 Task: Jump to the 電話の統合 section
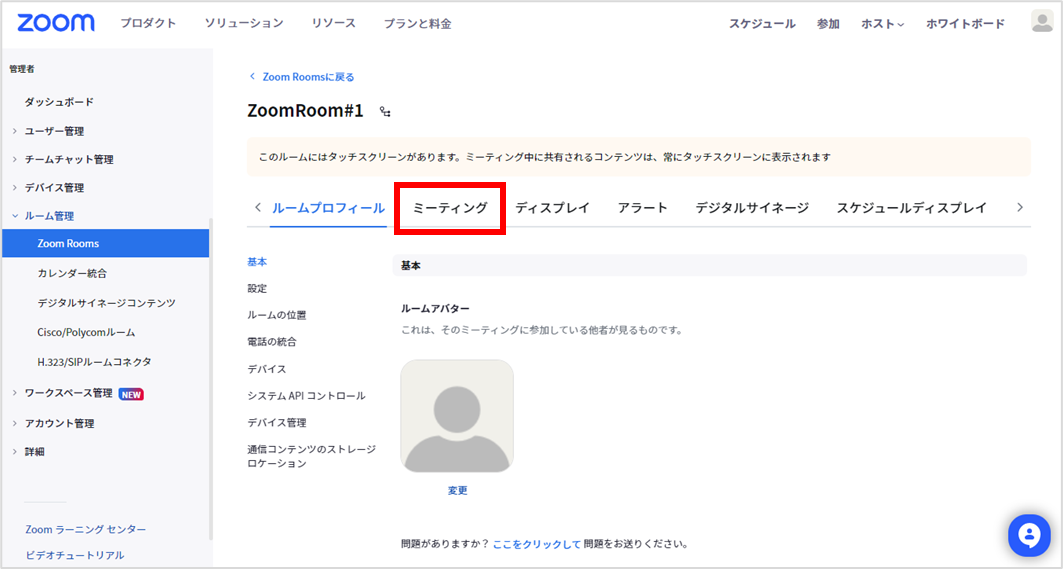pos(272,342)
